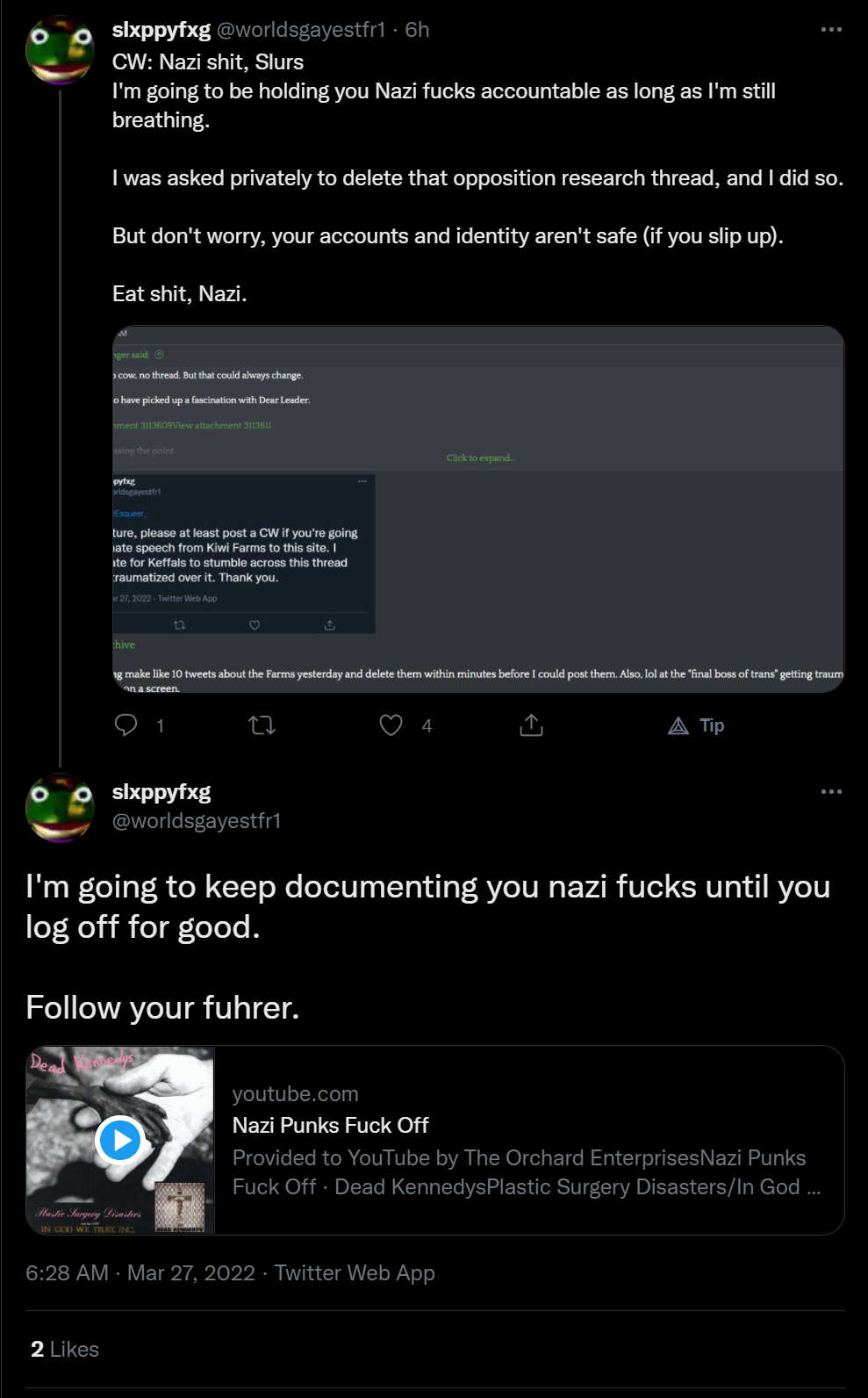Open the 6h timestamp of first tweet
Screen dimensions: 868x1398
(417, 30)
